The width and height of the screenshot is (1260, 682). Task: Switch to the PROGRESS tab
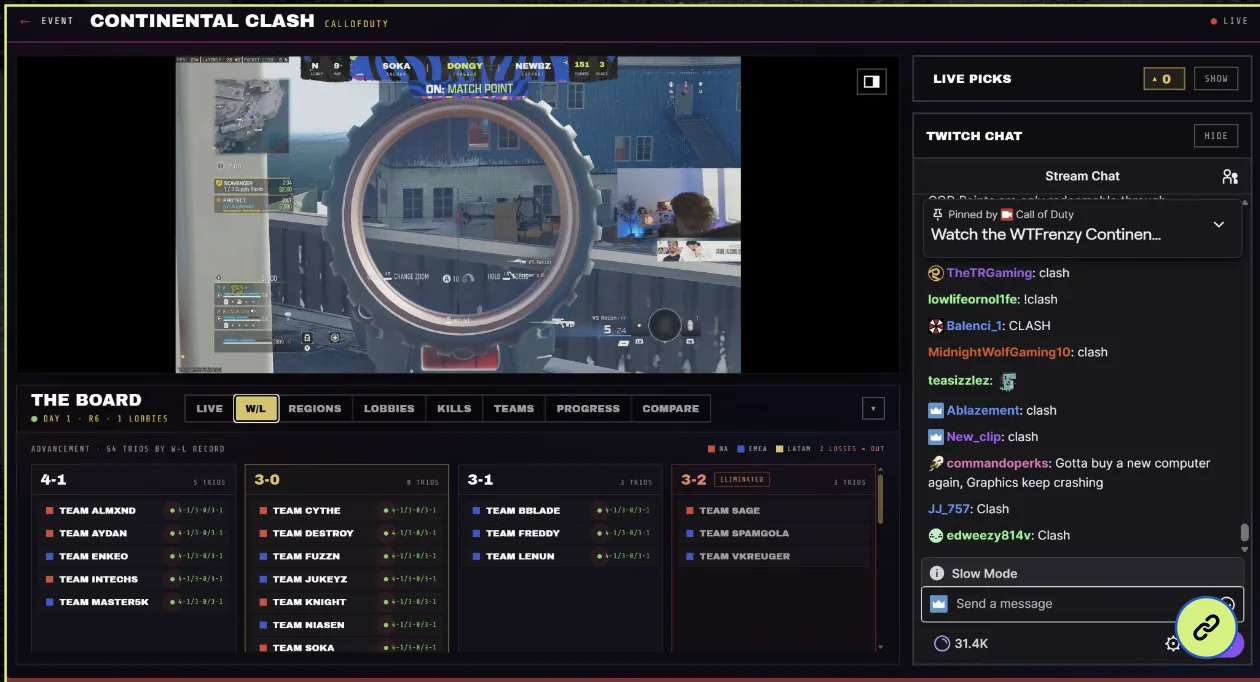pyautogui.click(x=588, y=408)
